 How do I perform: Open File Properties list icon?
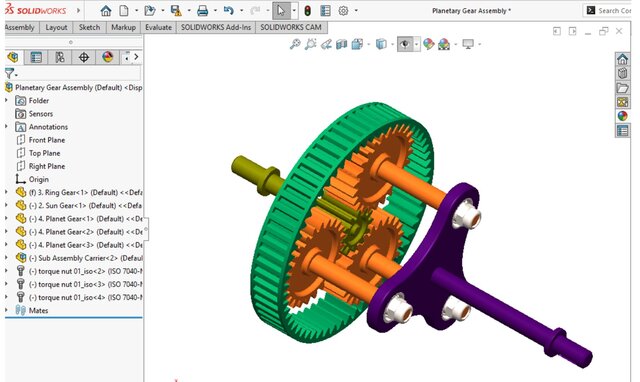[x=325, y=11]
